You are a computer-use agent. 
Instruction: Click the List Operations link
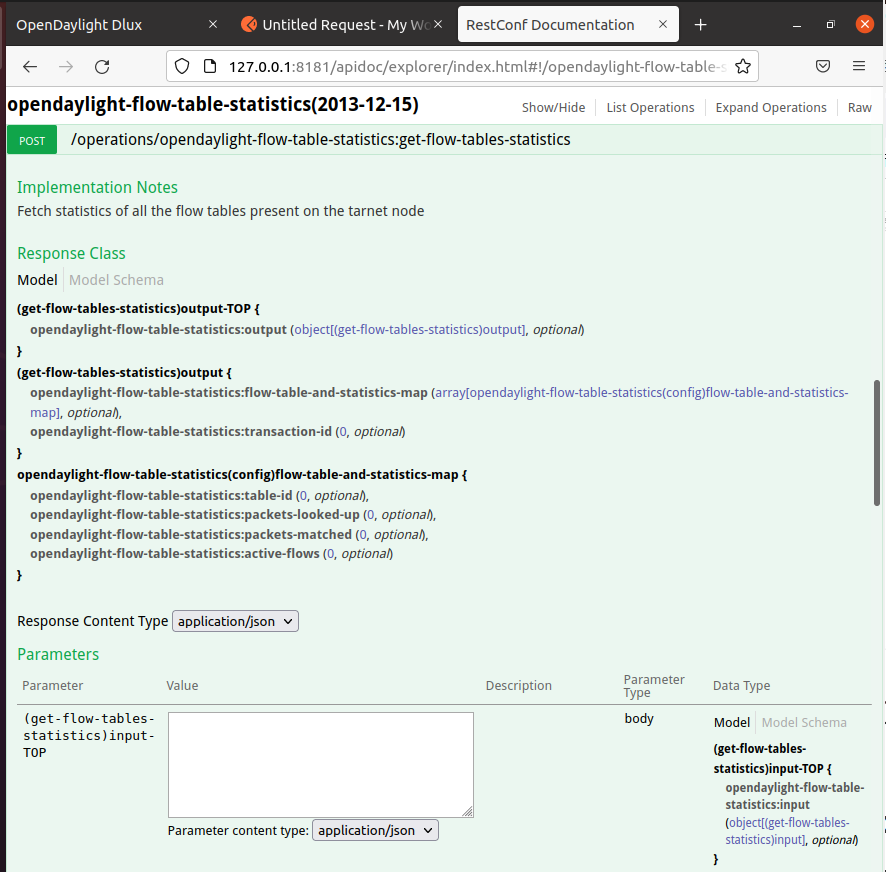tap(650, 107)
